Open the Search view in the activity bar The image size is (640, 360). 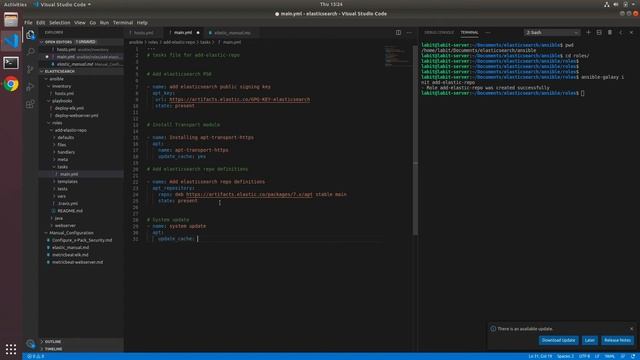point(30,51)
